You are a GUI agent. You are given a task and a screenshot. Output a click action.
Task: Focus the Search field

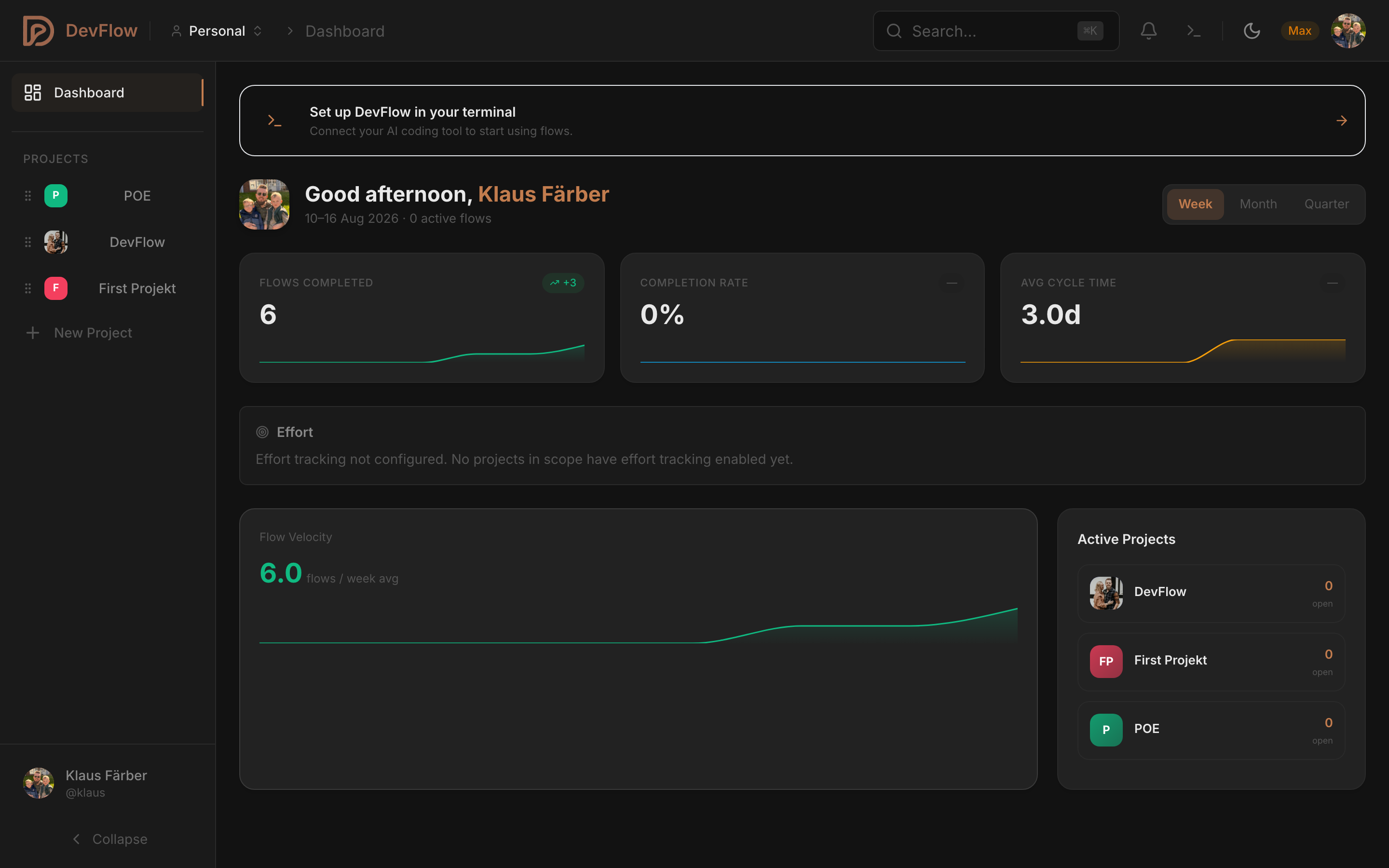point(996,31)
